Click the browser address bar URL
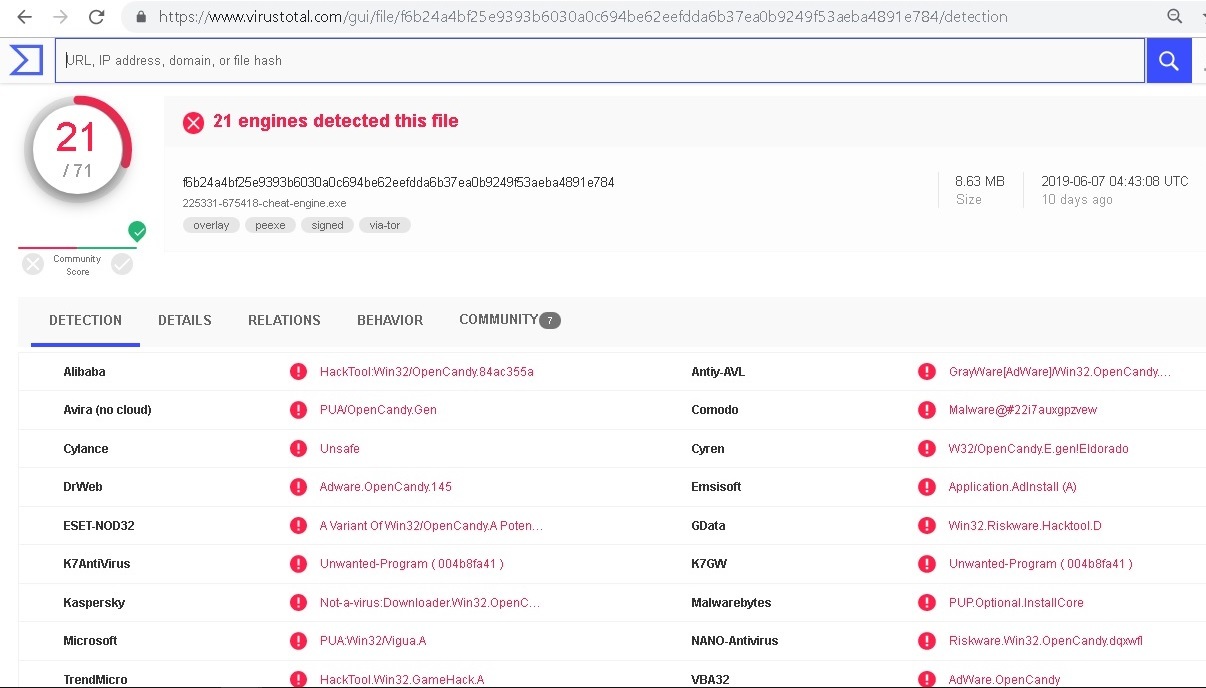1206x688 pixels. (582, 17)
